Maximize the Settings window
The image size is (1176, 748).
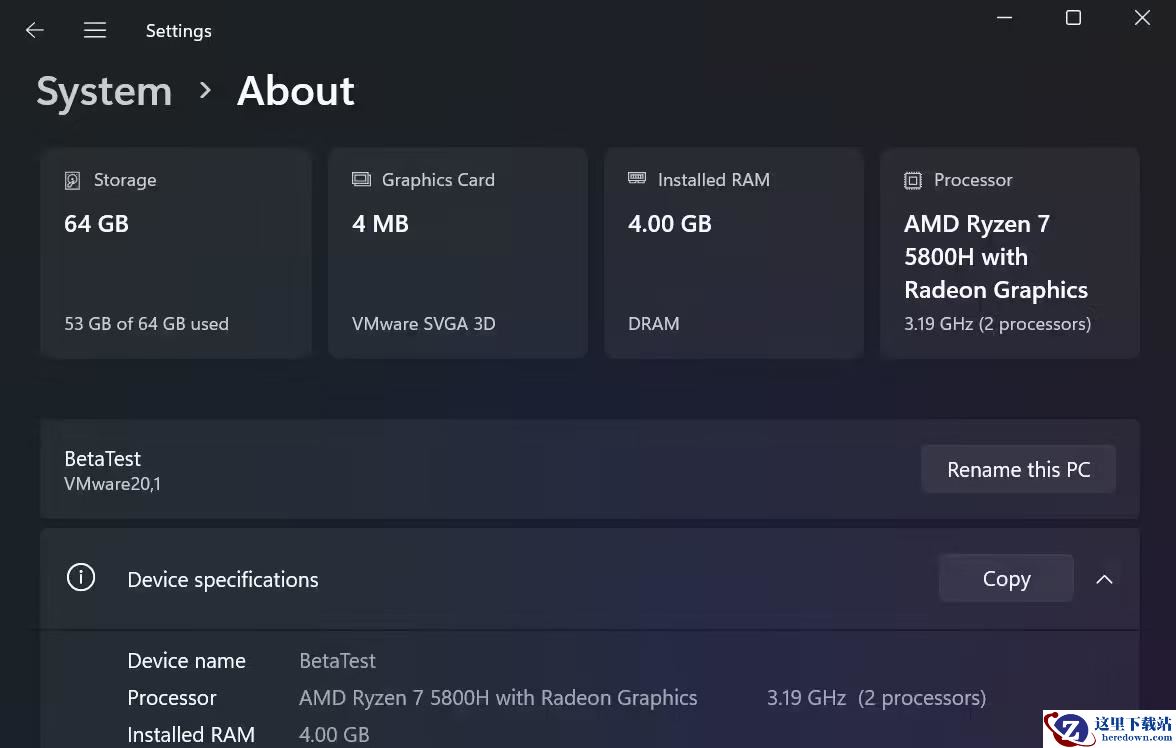(1073, 18)
